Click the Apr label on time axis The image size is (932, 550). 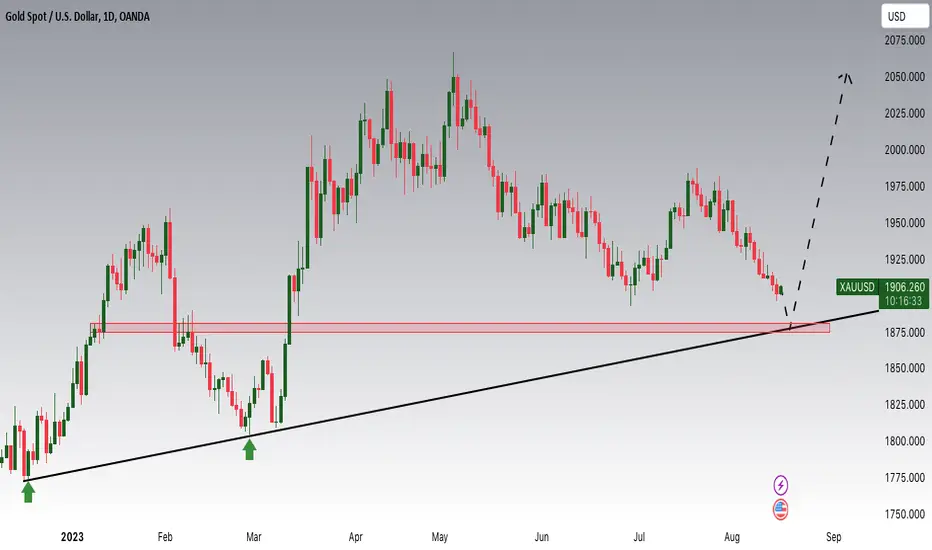tap(355, 537)
